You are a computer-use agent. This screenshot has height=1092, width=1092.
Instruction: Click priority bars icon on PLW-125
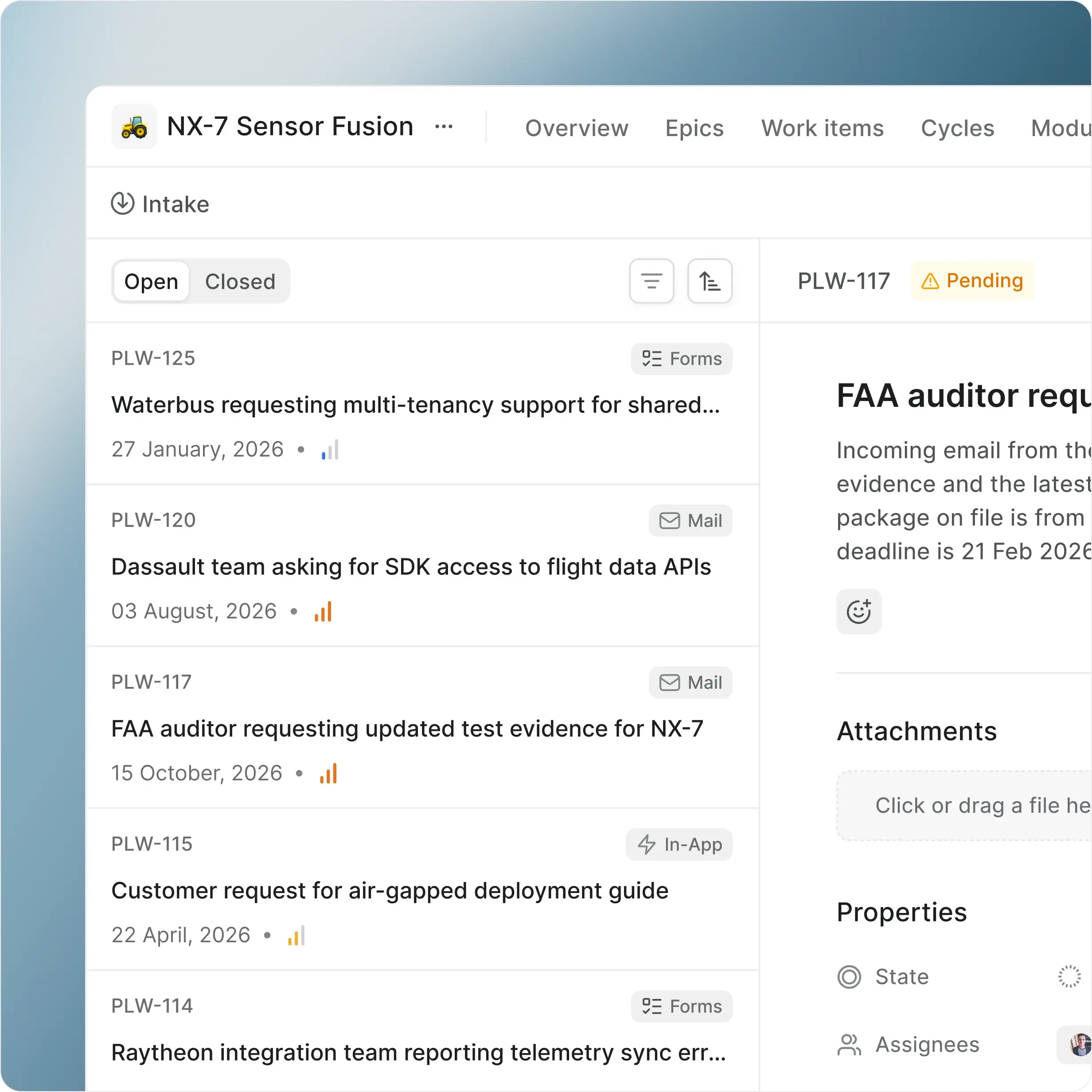coord(330,449)
